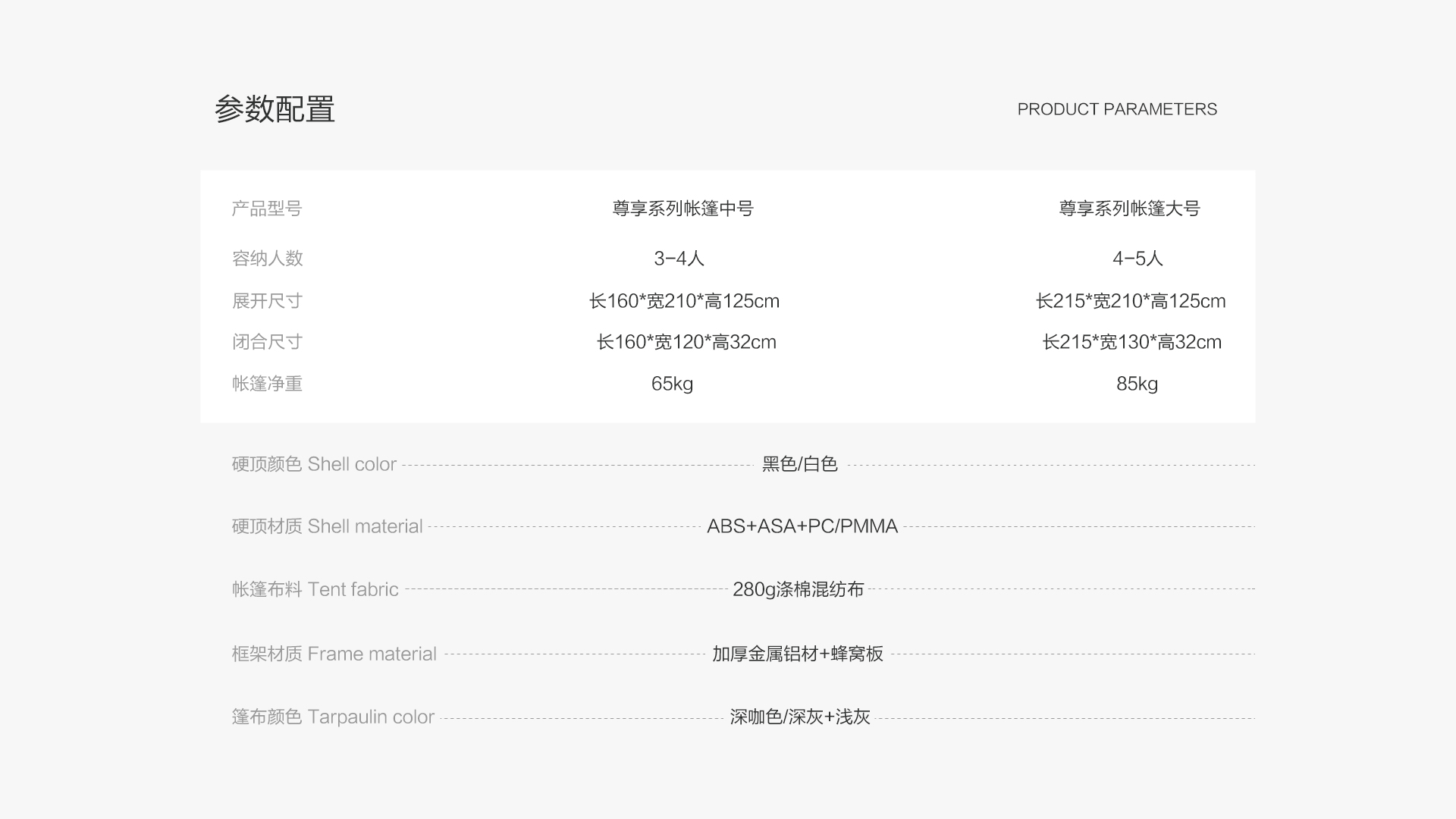This screenshot has width=1456, height=819.
Task: Click the 85kg weight value
Action: point(1137,384)
